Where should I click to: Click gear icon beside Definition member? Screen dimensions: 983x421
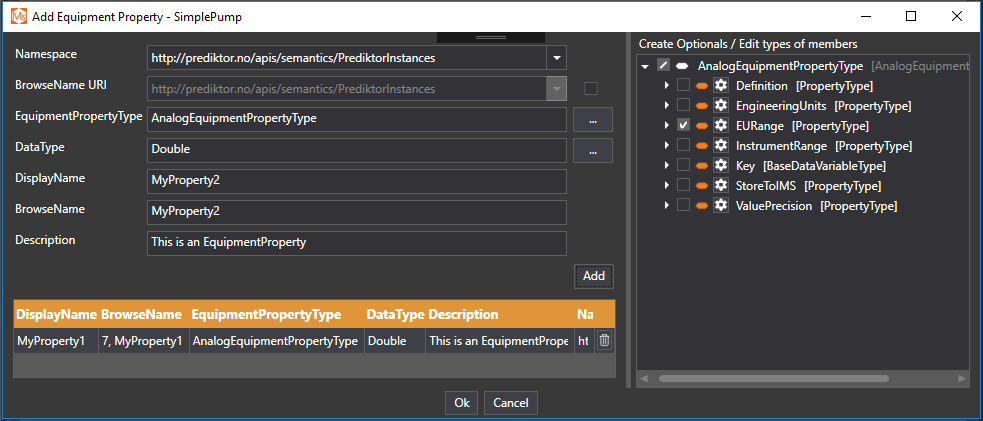point(720,86)
